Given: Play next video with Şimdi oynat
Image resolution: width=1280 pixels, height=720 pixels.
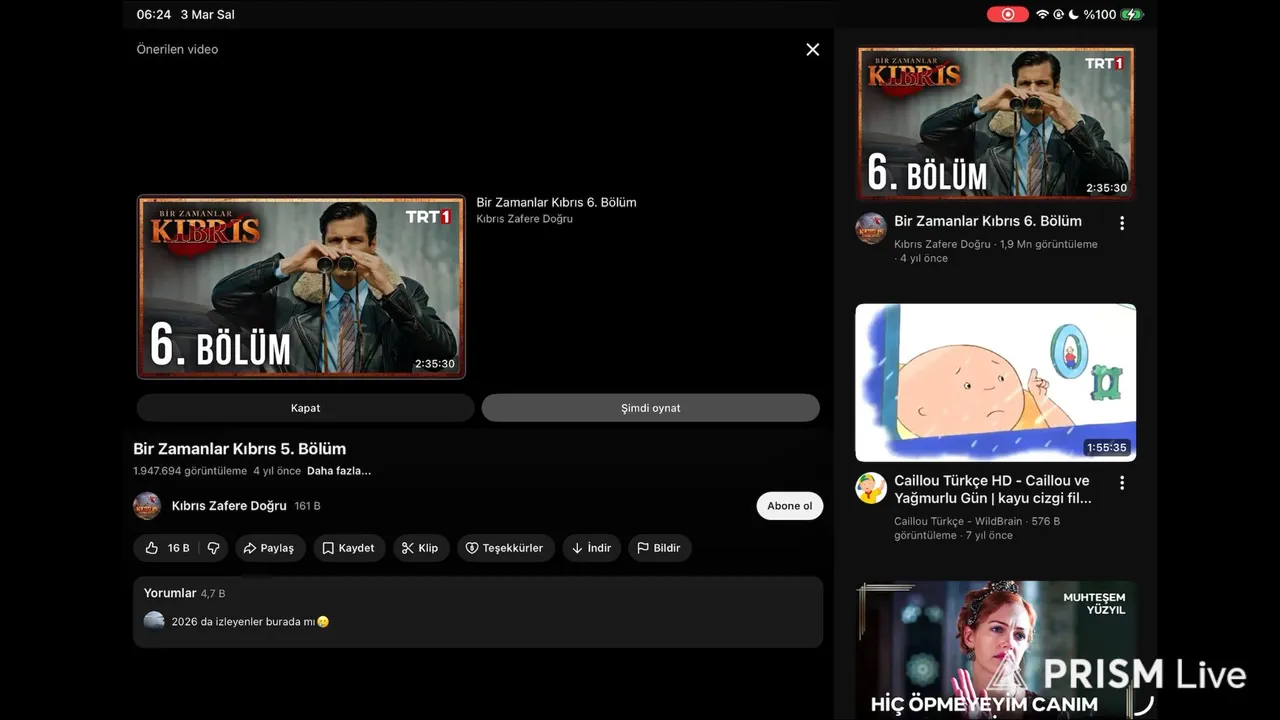Looking at the screenshot, I should 650,408.
